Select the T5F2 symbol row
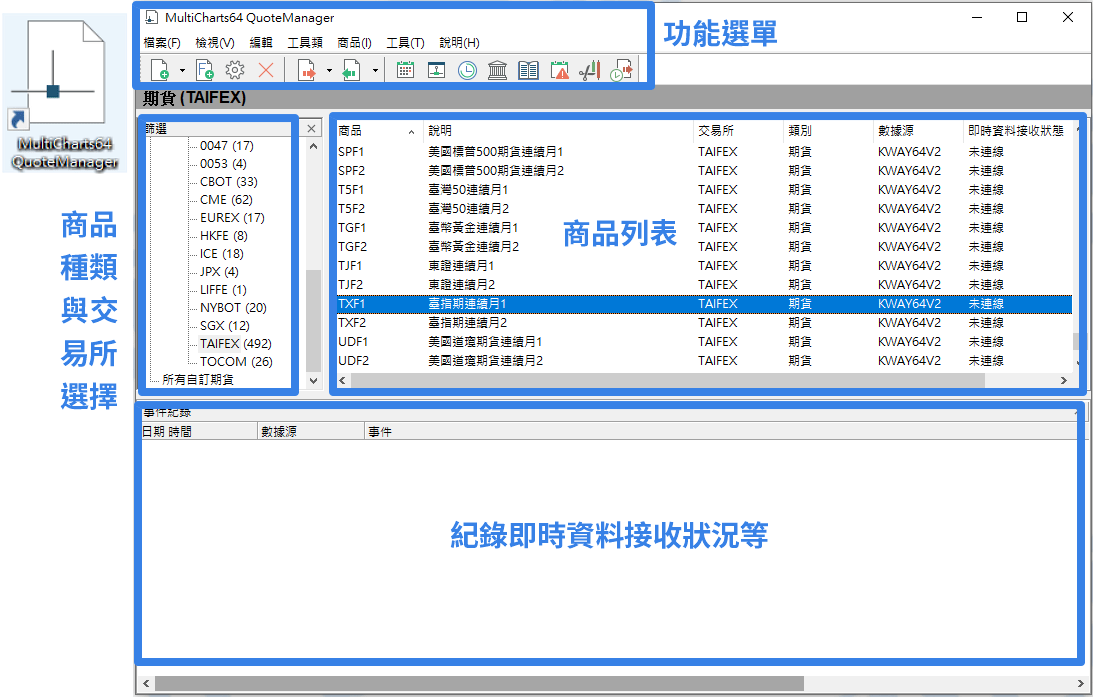The image size is (1096, 697). (704, 209)
